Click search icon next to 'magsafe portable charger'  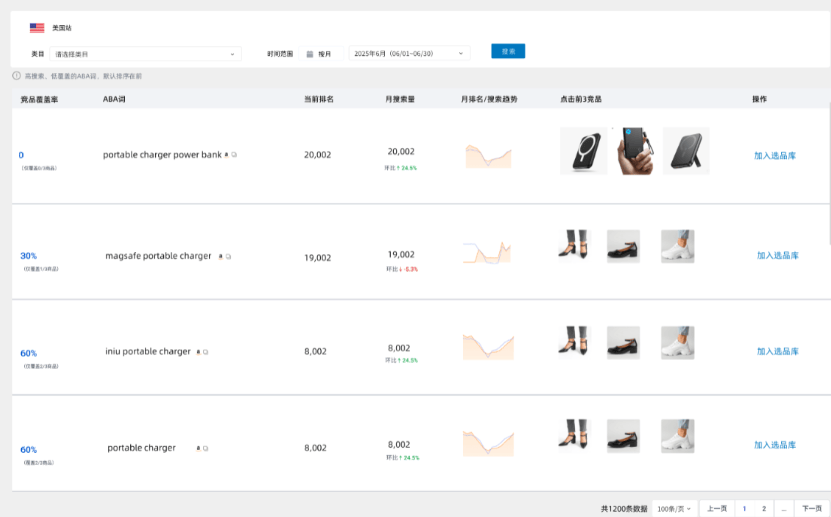click(229, 257)
